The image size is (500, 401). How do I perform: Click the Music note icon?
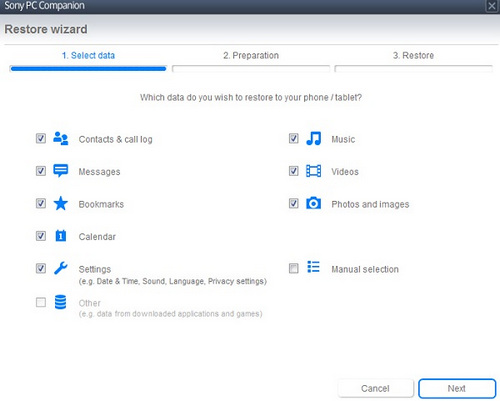click(313, 138)
